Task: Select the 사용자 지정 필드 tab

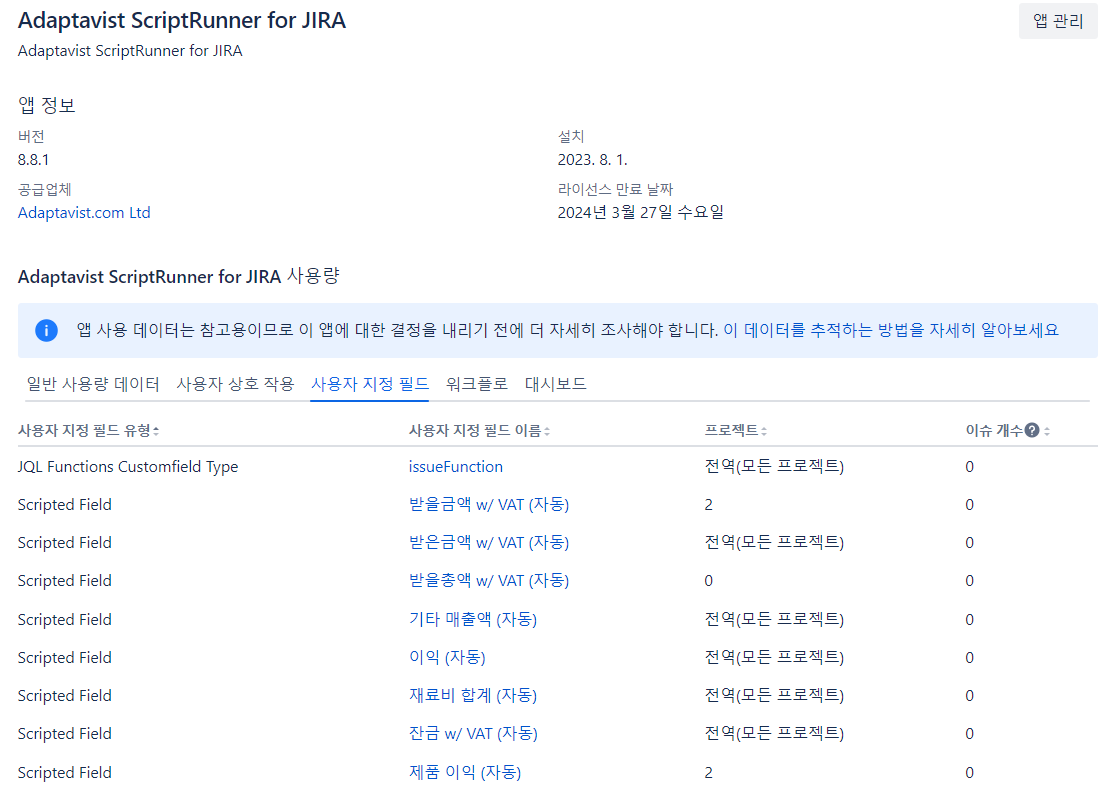Action: [x=370, y=384]
